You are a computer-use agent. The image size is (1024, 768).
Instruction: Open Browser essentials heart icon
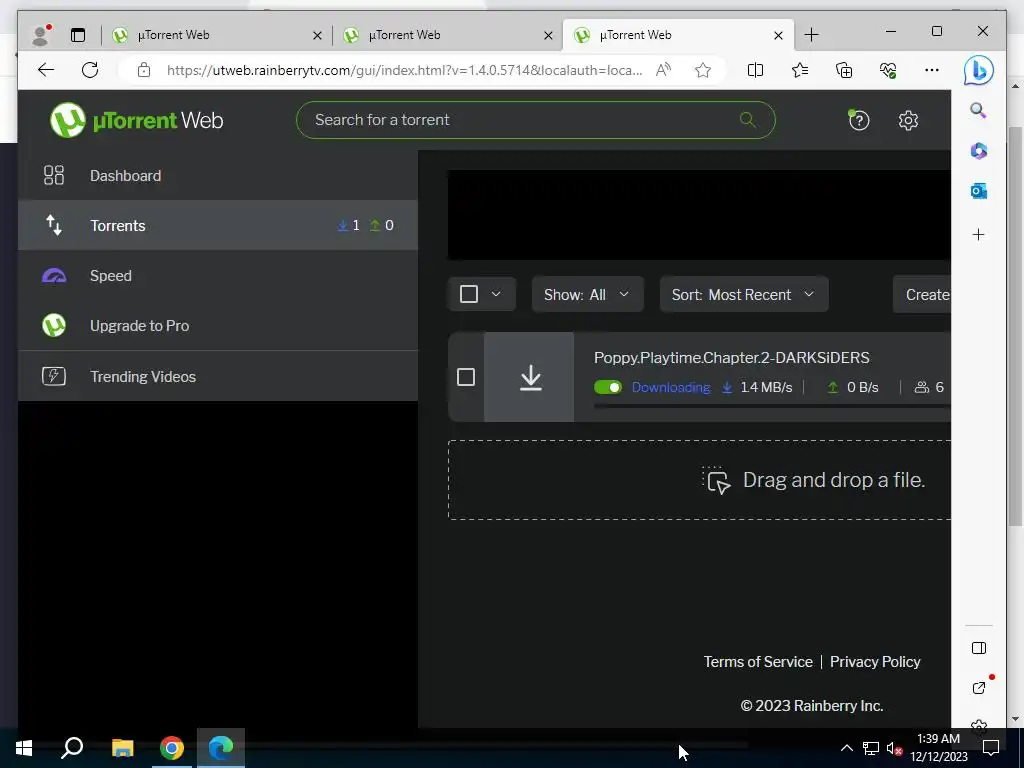(x=888, y=70)
